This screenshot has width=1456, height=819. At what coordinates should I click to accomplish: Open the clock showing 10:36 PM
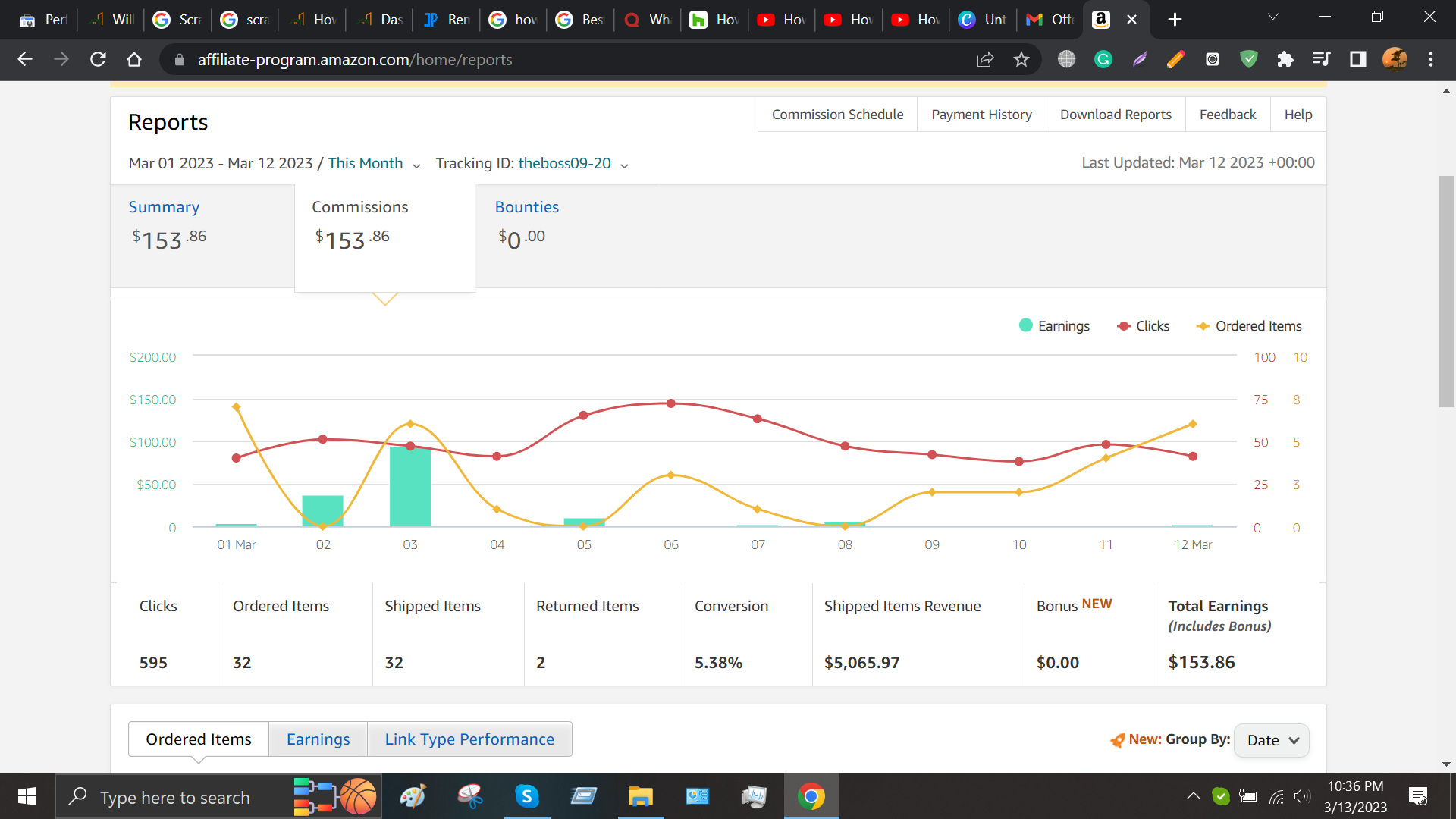point(1356,796)
